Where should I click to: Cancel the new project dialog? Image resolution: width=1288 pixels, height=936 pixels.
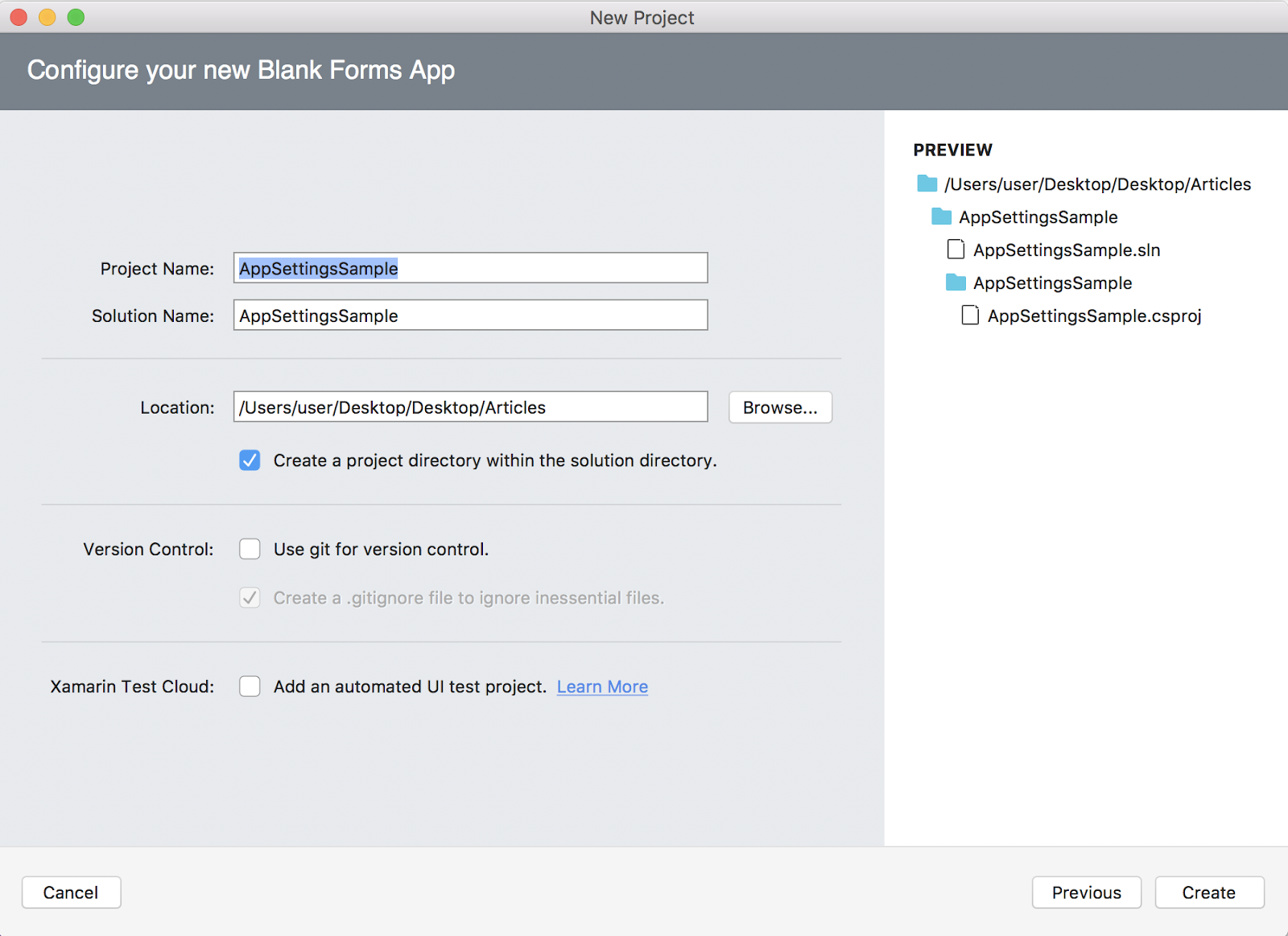[x=71, y=893]
